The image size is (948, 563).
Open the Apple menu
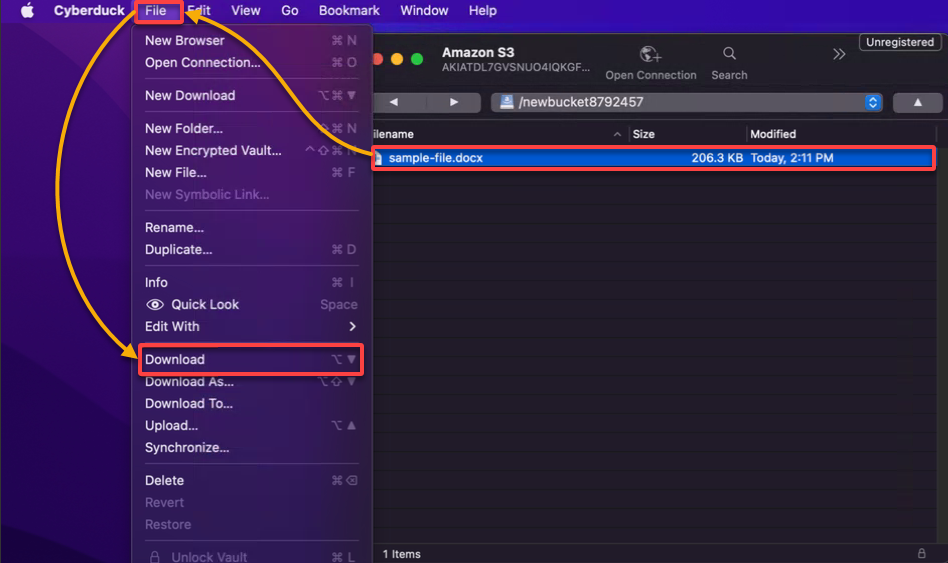[x=27, y=10]
